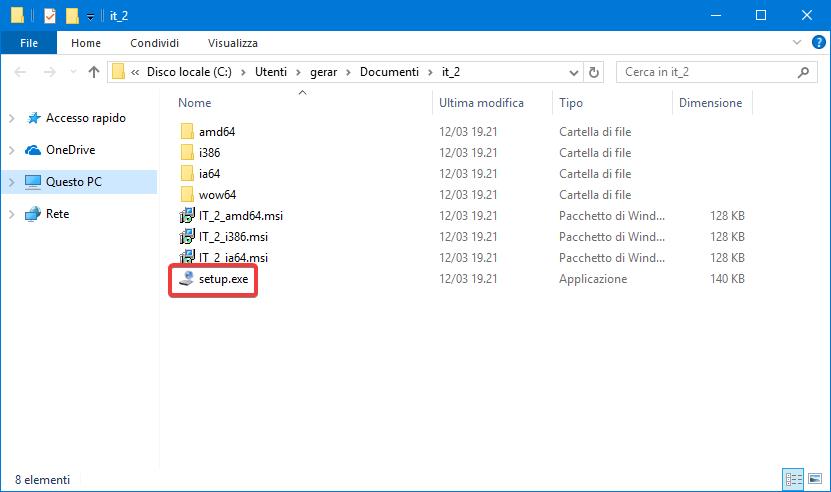The width and height of the screenshot is (831, 492).
Task: Select OneDrive in navigation pane
Action: 70,150
